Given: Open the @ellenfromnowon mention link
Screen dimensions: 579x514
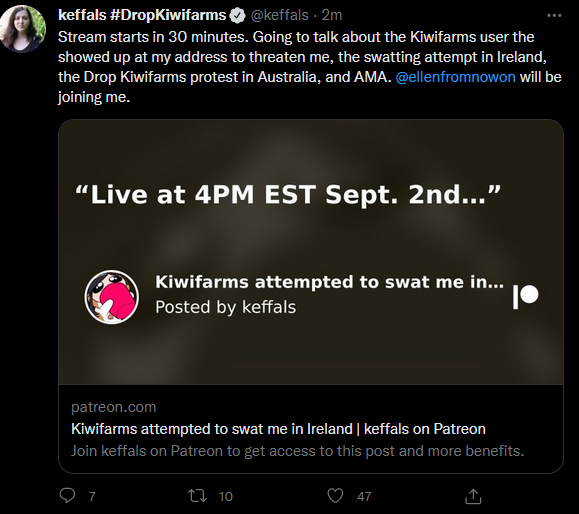Looking at the screenshot, I should click(x=455, y=77).
